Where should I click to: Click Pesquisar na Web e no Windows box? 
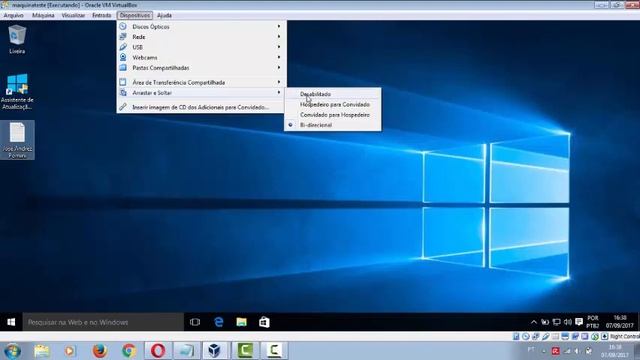pyautogui.click(x=103, y=322)
